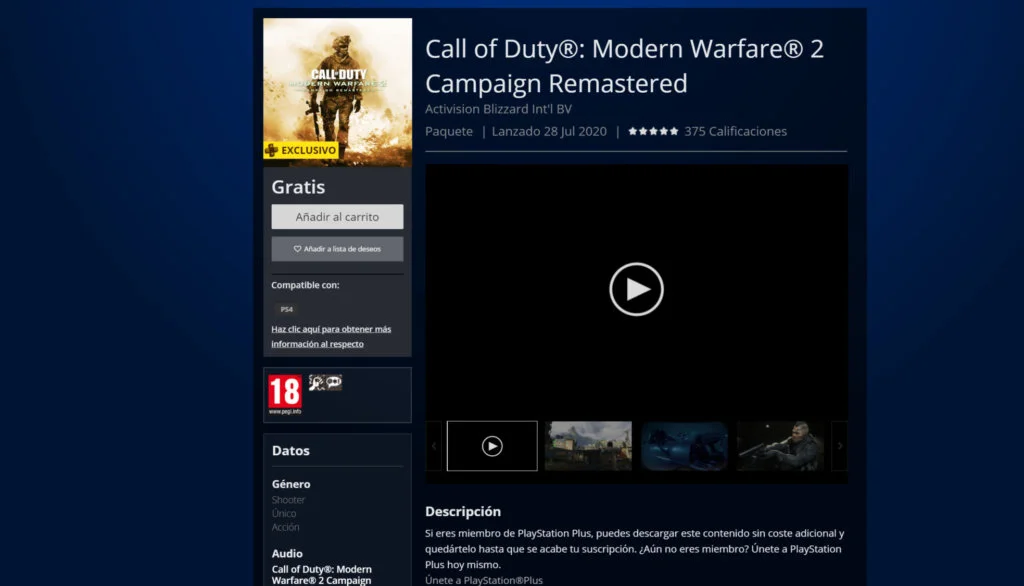Click the bad language content descriptor icon
This screenshot has width=1024, height=586.
click(x=334, y=383)
